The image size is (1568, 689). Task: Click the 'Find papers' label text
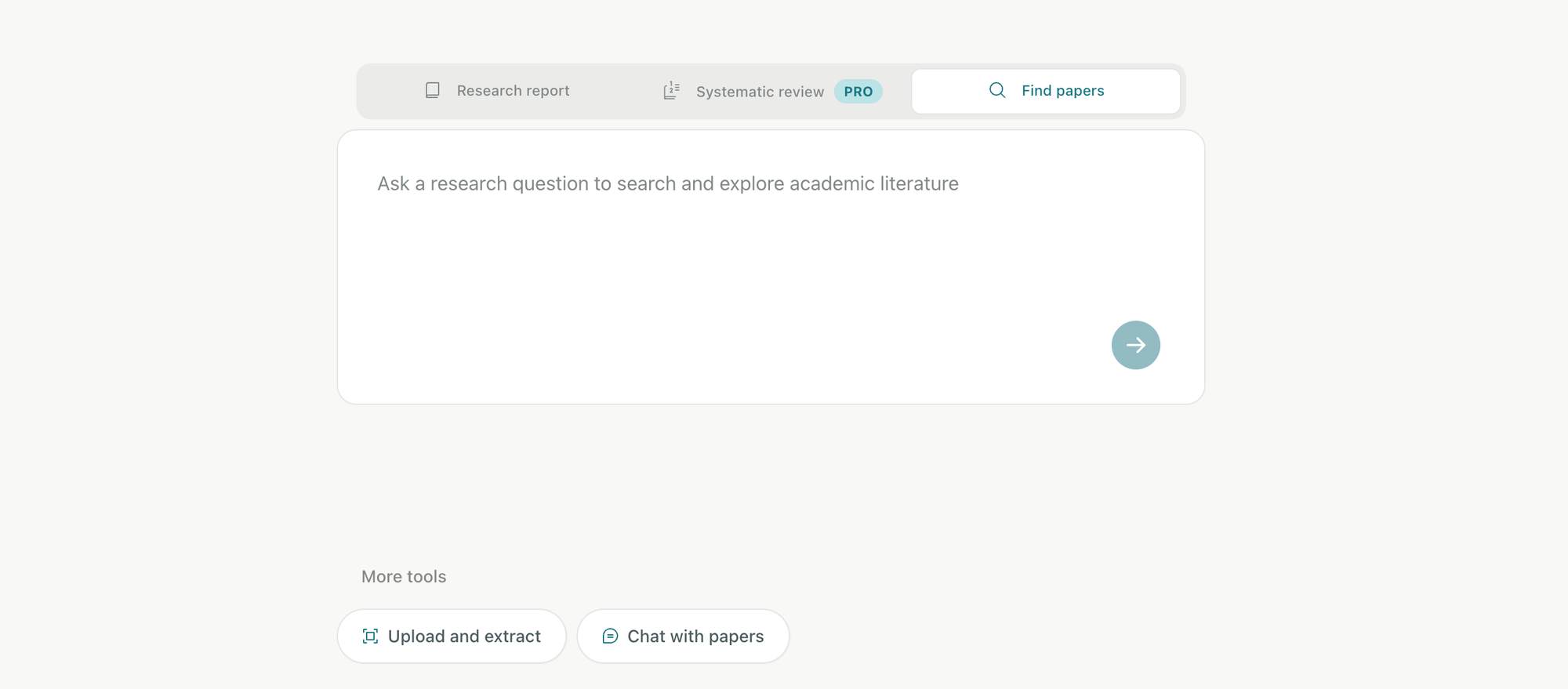pyautogui.click(x=1062, y=91)
